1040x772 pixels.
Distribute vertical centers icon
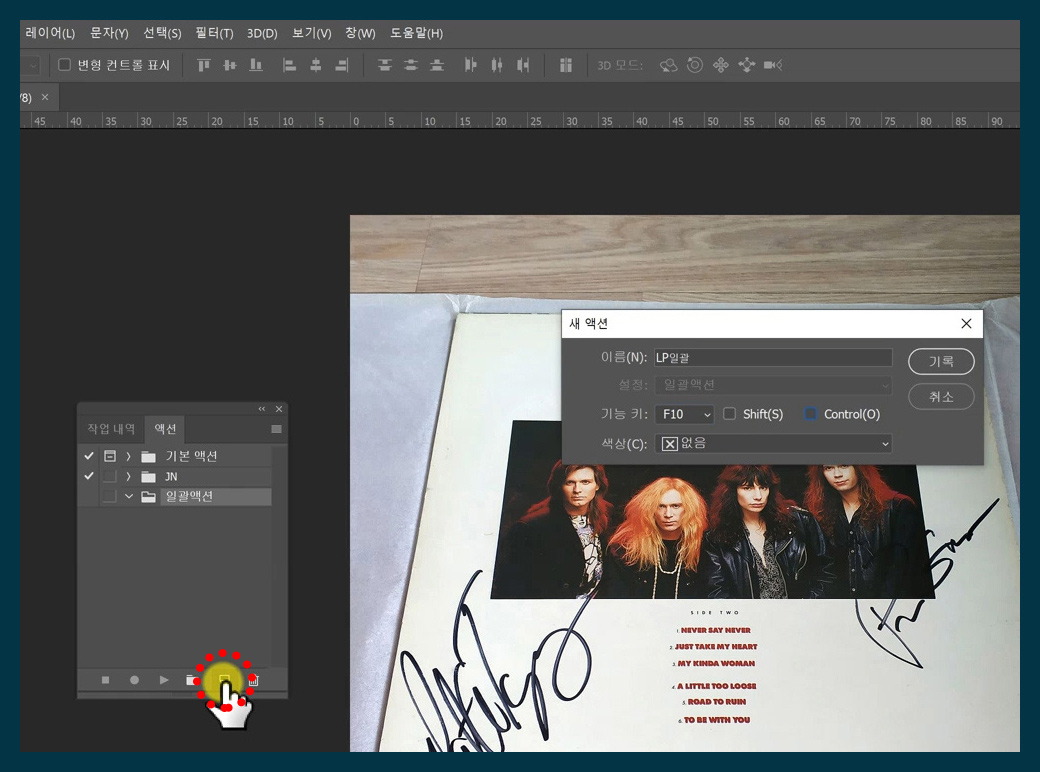pyautogui.click(x=411, y=65)
